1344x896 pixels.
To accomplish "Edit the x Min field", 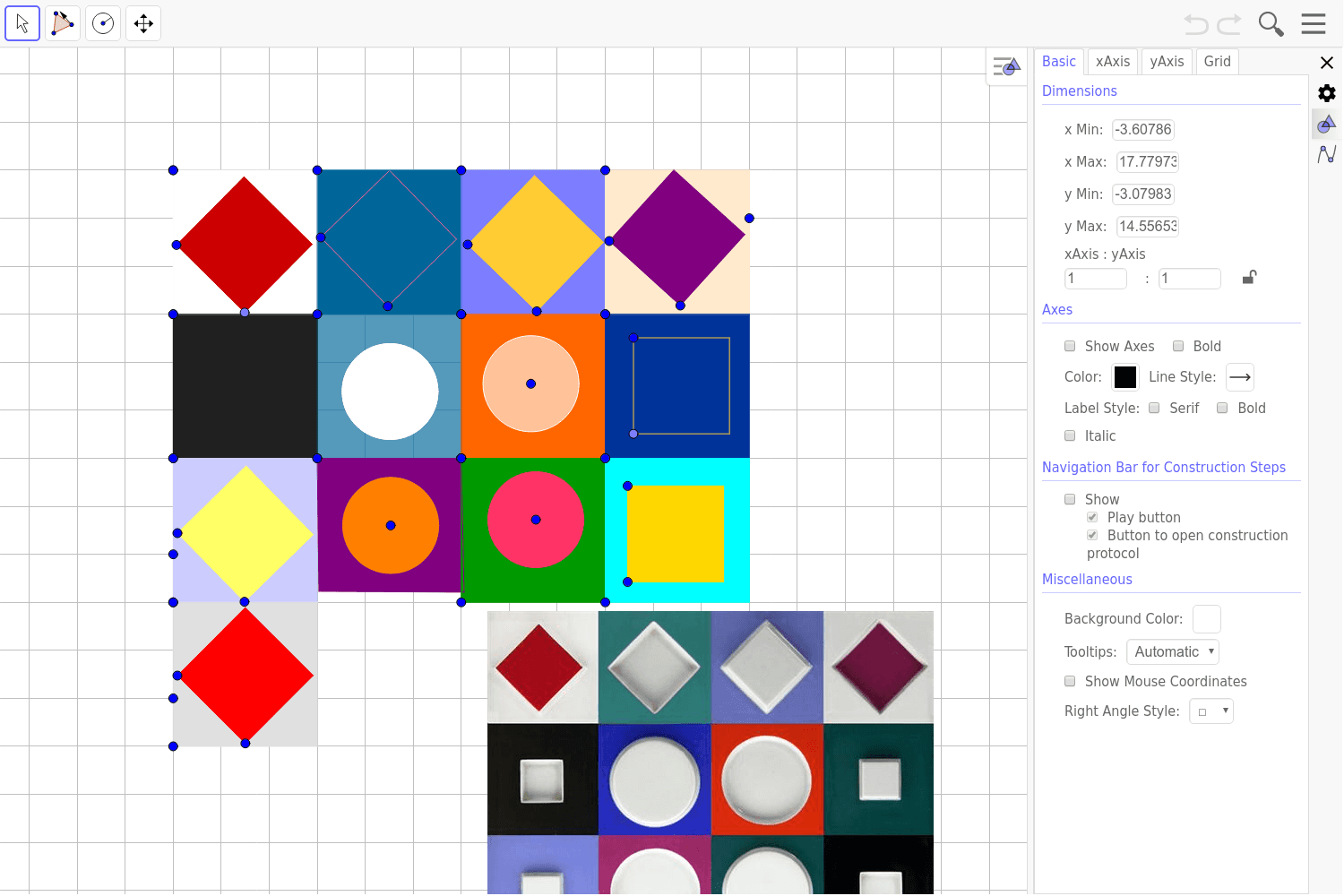I will click(x=1143, y=129).
